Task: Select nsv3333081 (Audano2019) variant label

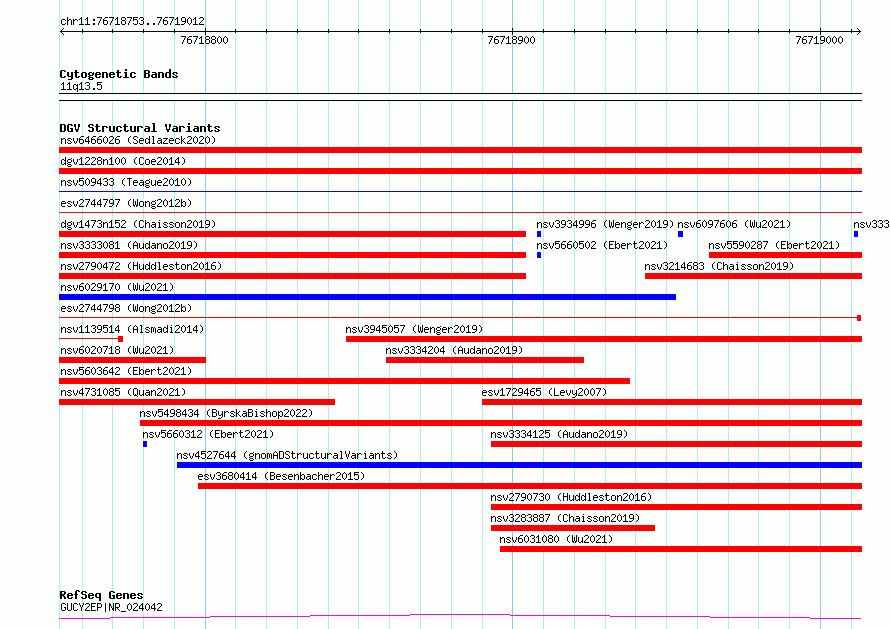Action: coord(129,245)
